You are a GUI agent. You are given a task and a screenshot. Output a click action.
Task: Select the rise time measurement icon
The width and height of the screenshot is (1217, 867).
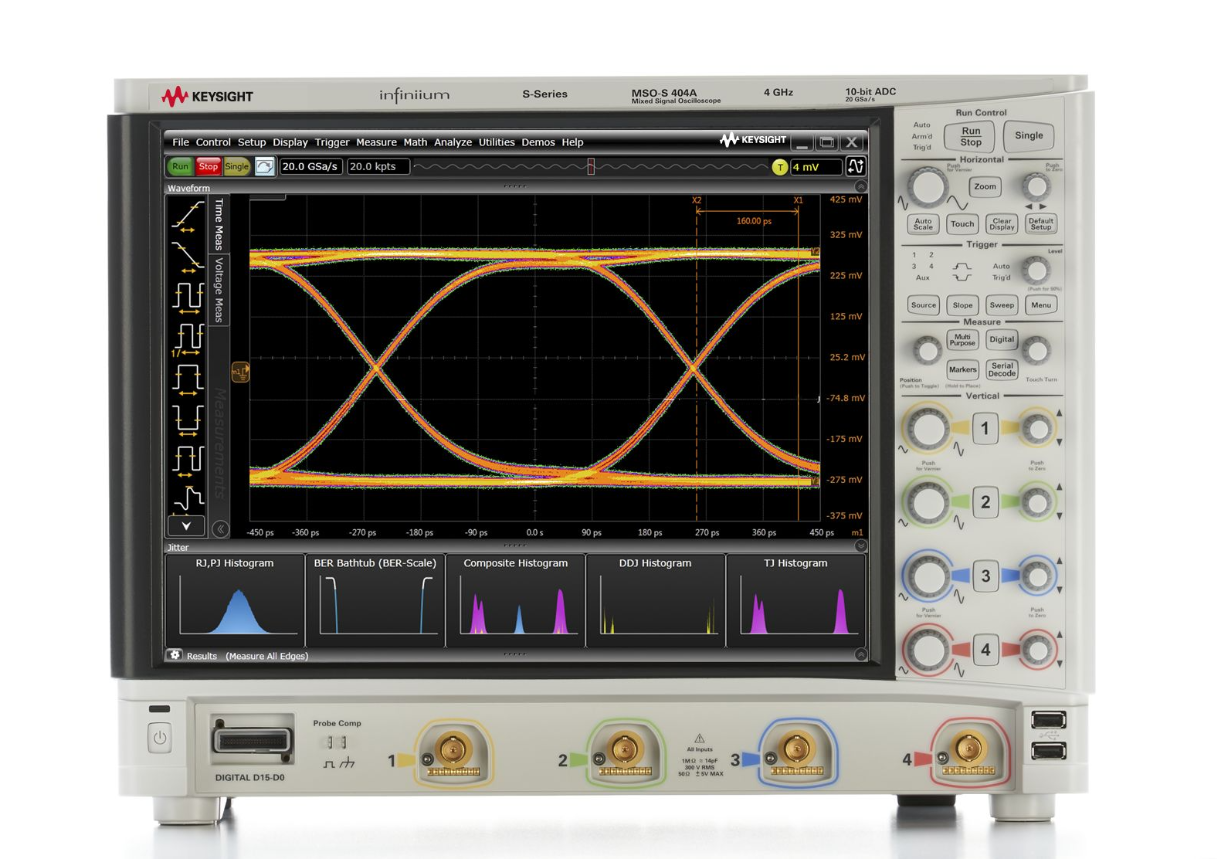click(x=186, y=215)
